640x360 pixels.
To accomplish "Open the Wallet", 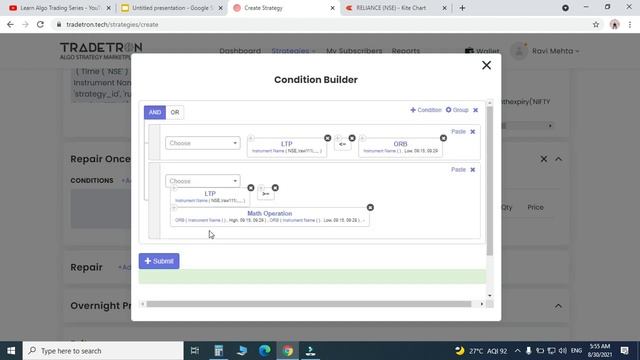I will tap(482, 51).
